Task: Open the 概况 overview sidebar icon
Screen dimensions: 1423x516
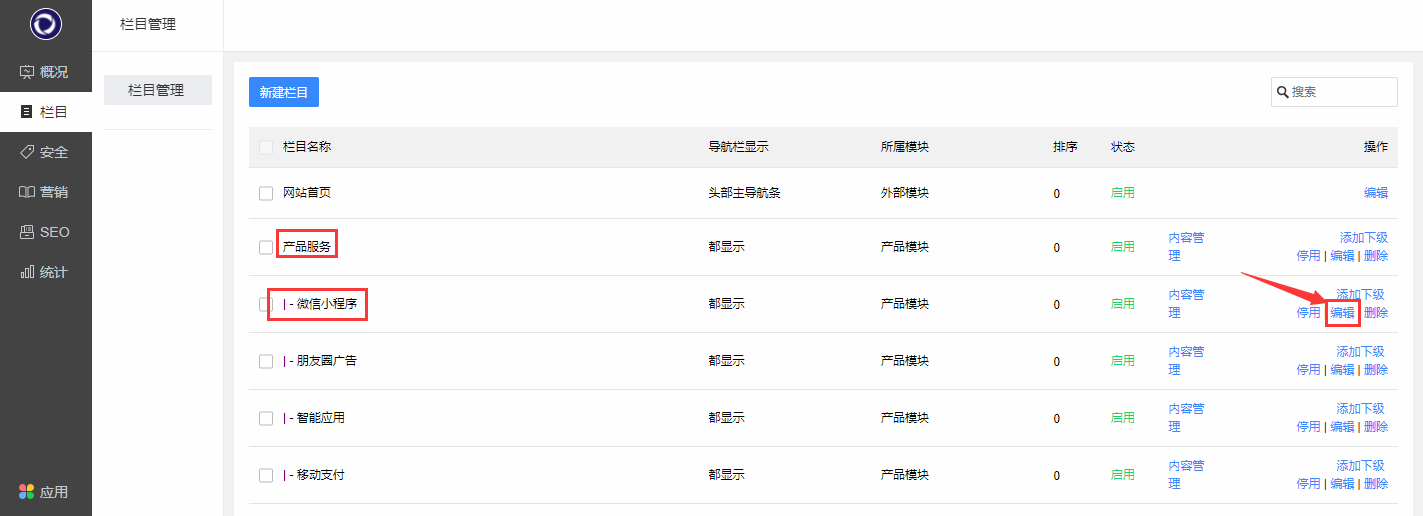Action: tap(27, 72)
